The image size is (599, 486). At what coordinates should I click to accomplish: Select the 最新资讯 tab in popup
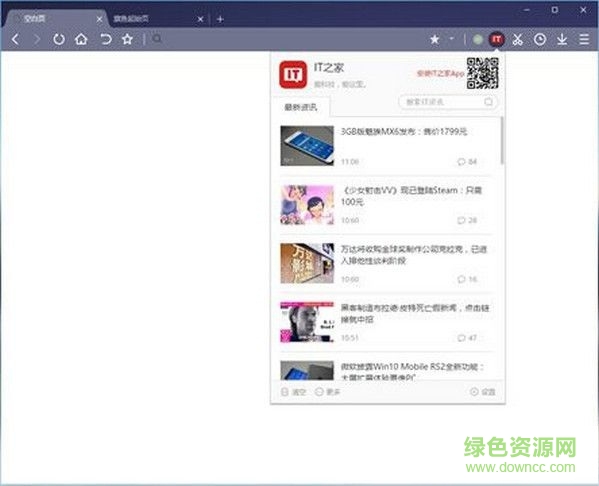tap(301, 107)
